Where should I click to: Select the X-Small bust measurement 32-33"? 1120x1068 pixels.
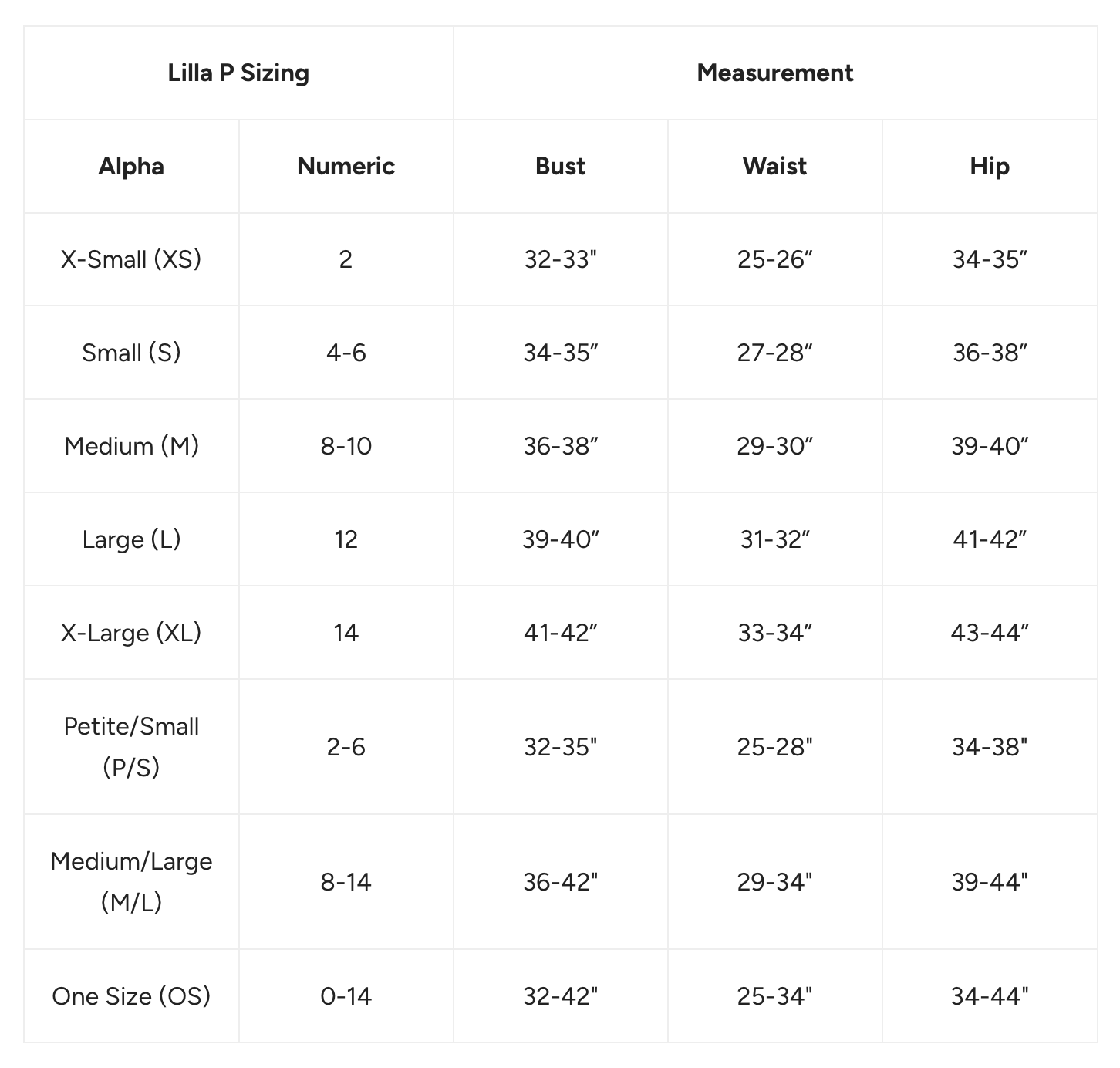click(x=561, y=259)
